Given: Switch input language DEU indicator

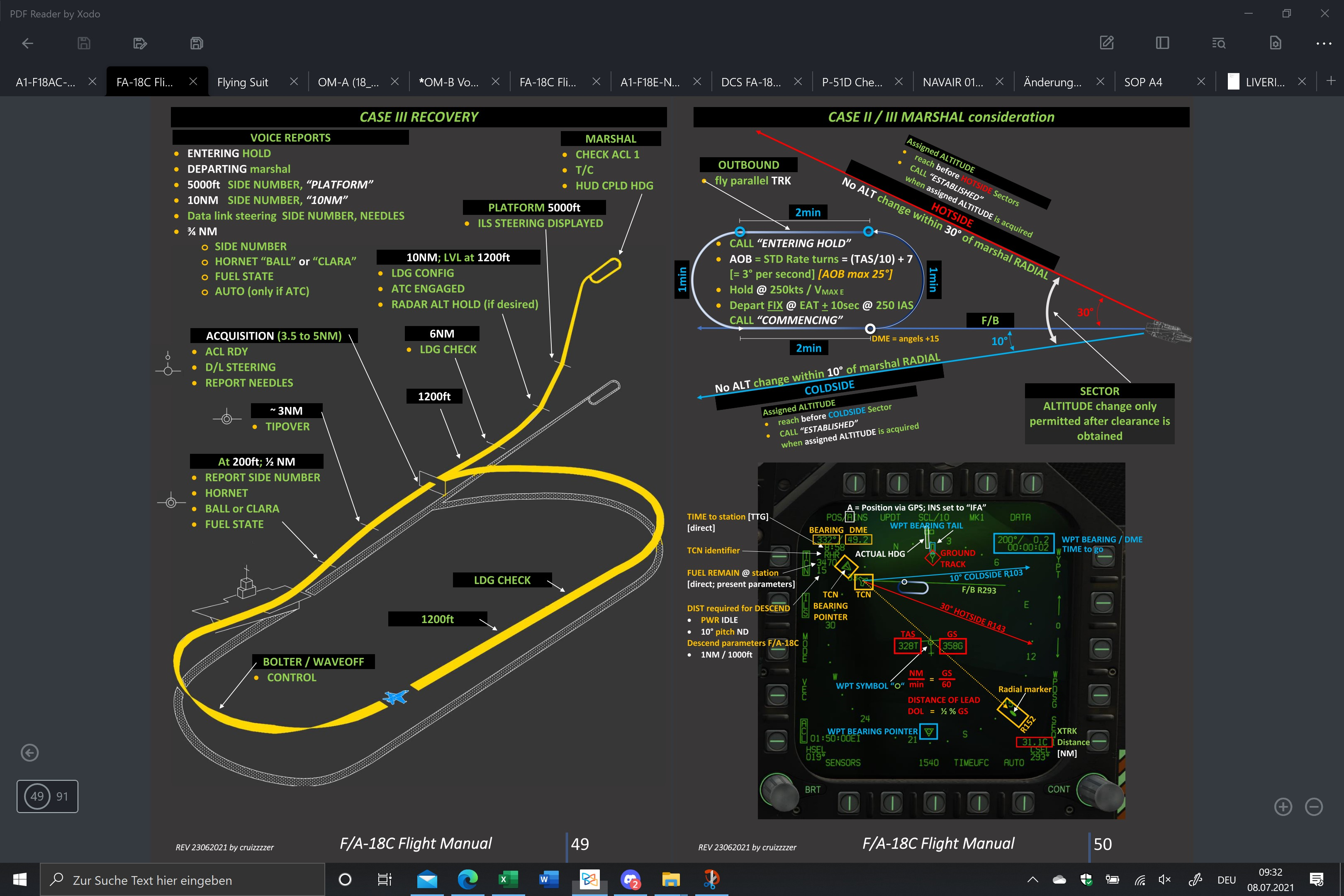Looking at the screenshot, I should (x=1226, y=880).
